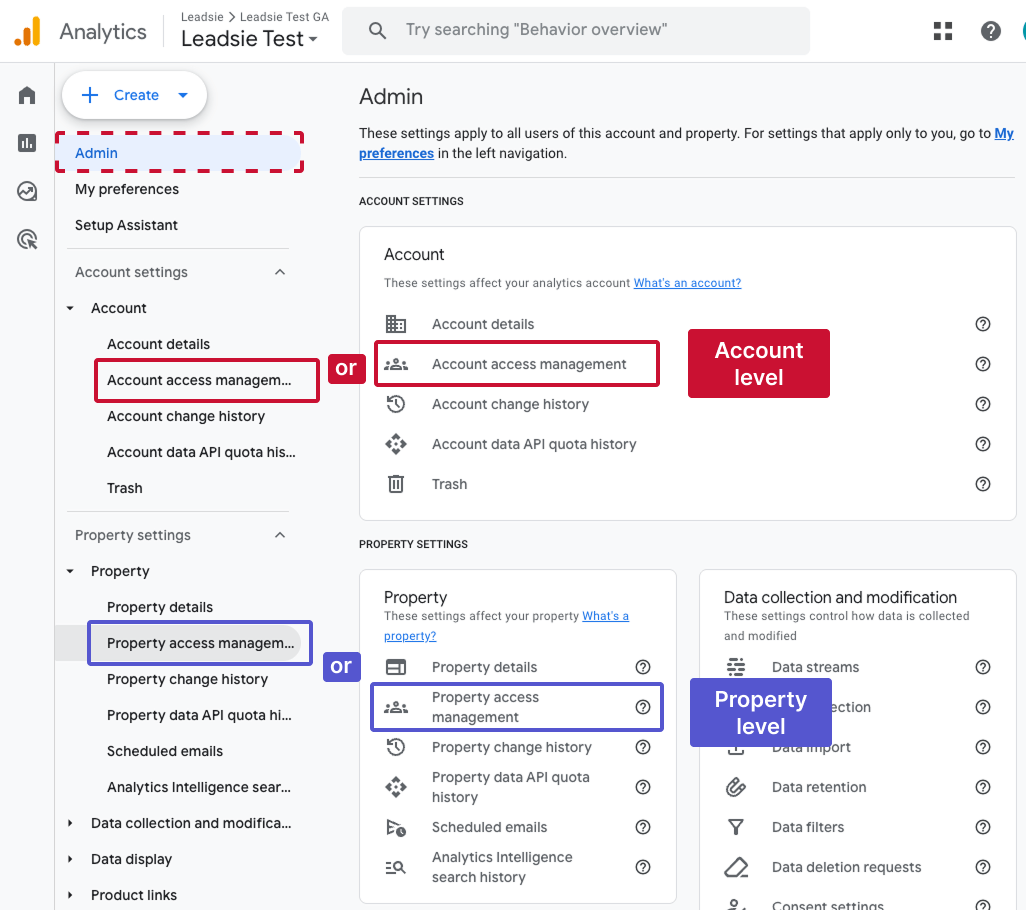Open the Home icon in left rail

[x=27, y=96]
